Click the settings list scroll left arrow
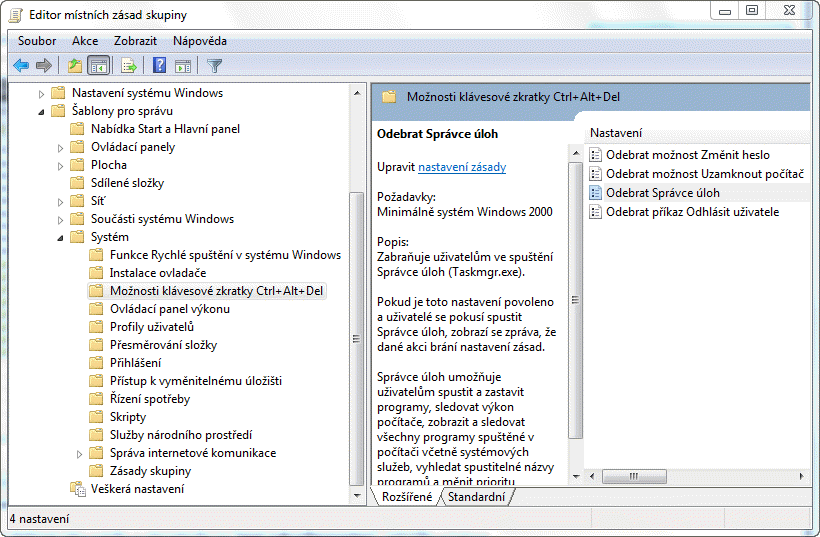 pos(592,476)
